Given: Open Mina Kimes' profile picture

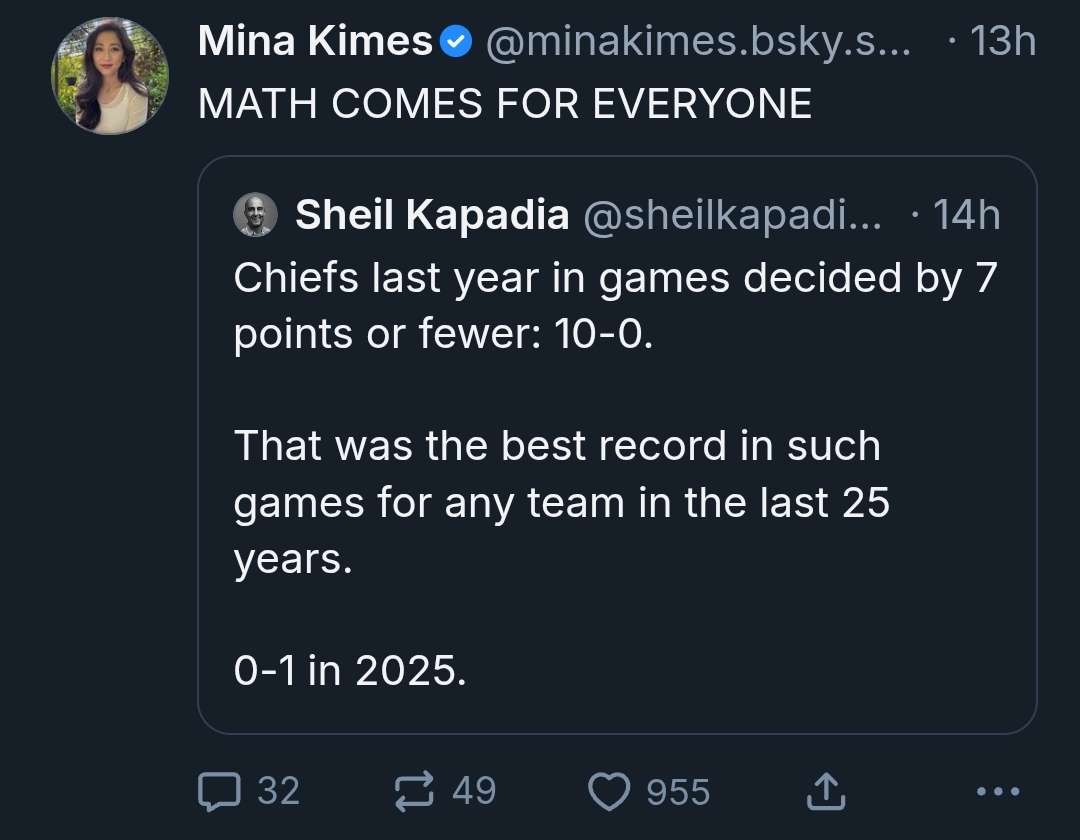Looking at the screenshot, I should click(x=110, y=76).
